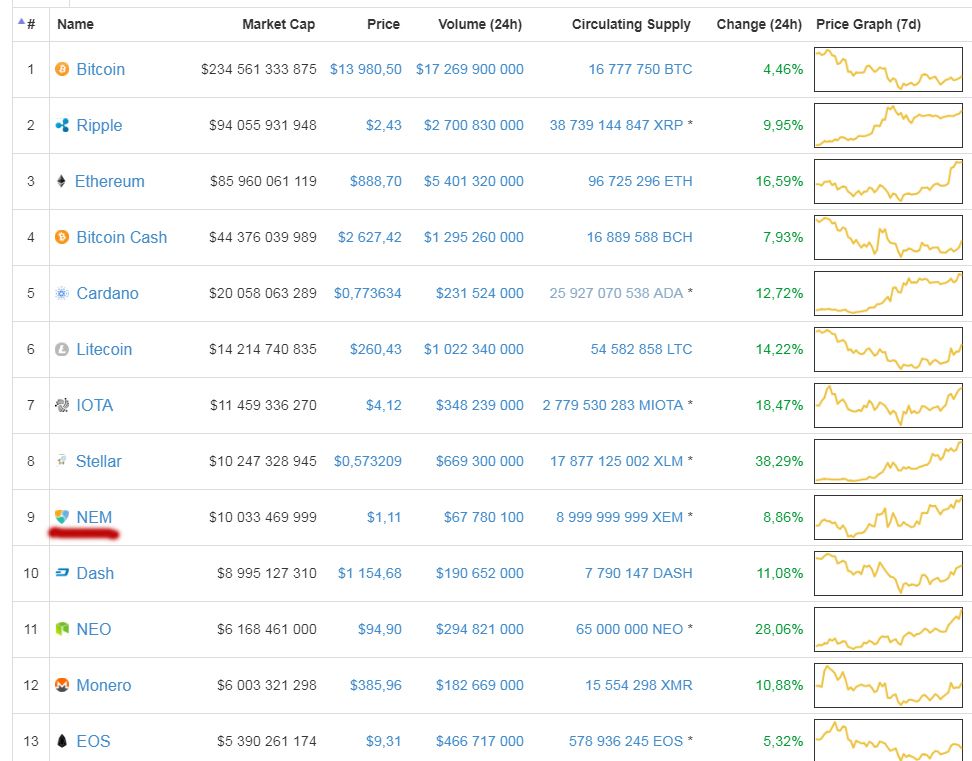Screen dimensions: 972x761
Task: View Monero 7-day price graph
Action: (888, 685)
